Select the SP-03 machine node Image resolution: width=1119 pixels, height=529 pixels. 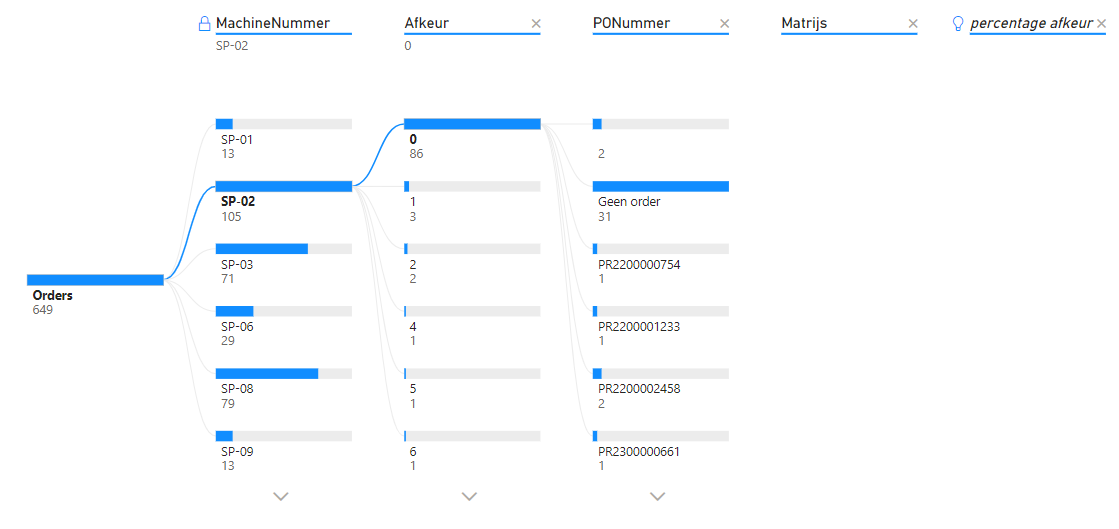click(x=283, y=249)
